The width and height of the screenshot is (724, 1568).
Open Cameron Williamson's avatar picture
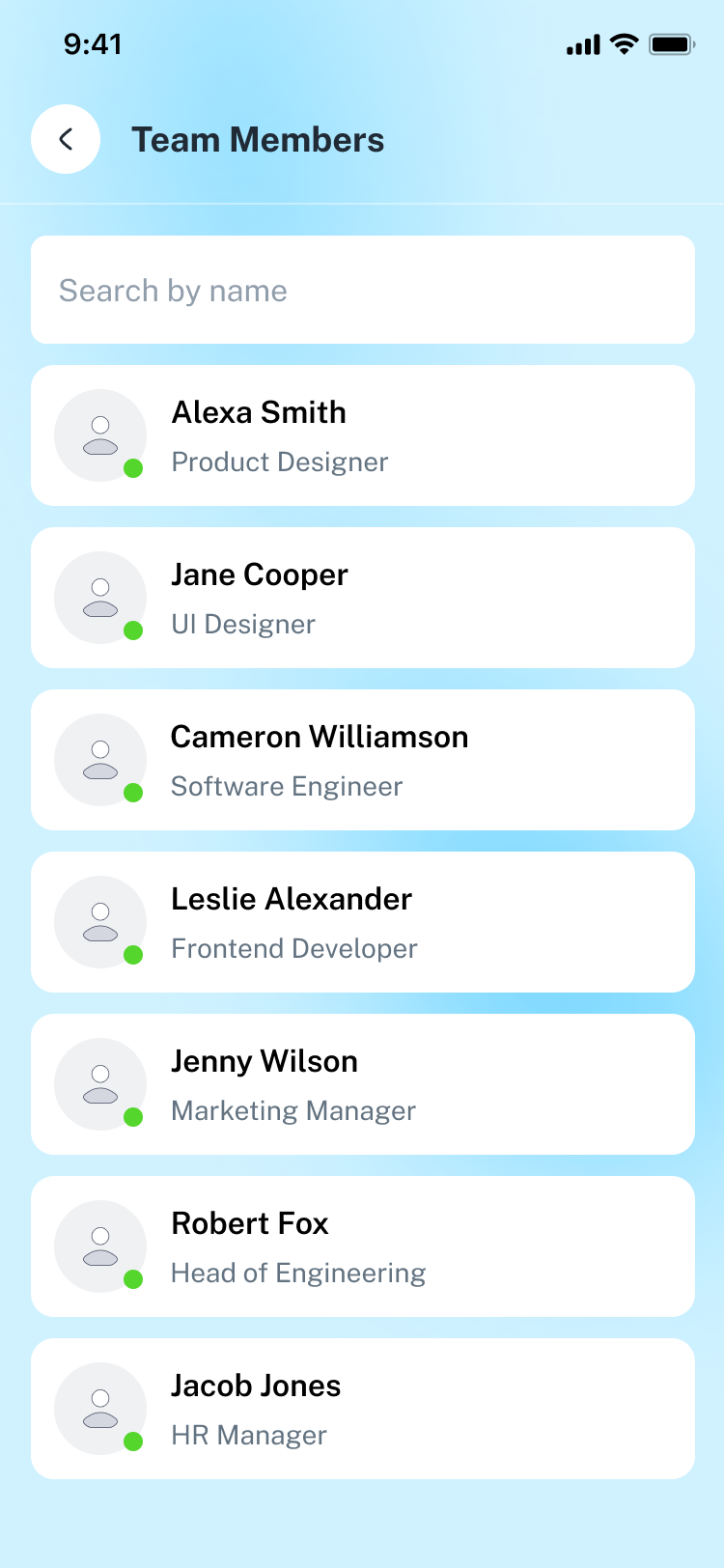coord(100,760)
